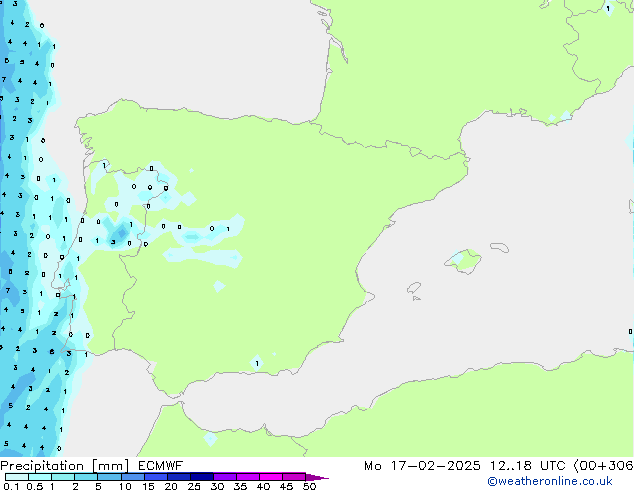The width and height of the screenshot is (634, 490).
Task: Click the 0.5–1 mm legend color swatch
Action: (x=40, y=477)
